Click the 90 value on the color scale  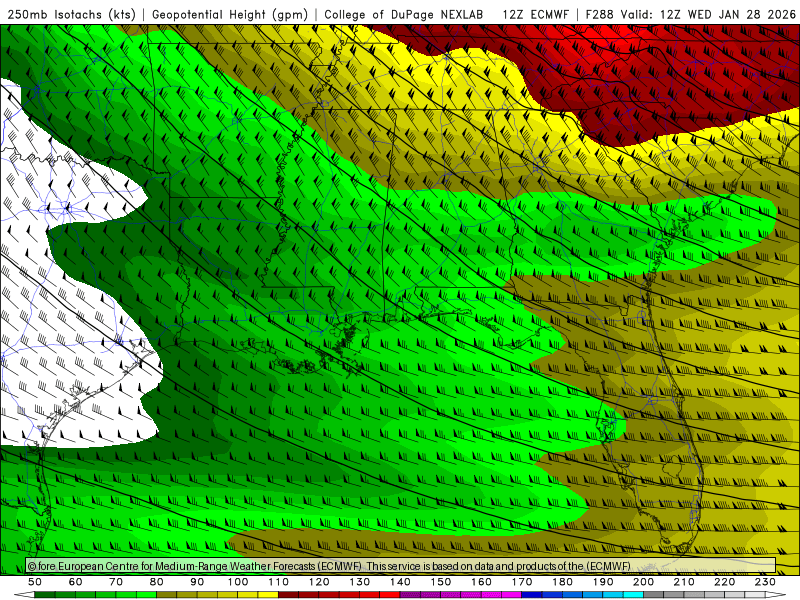coord(197,582)
